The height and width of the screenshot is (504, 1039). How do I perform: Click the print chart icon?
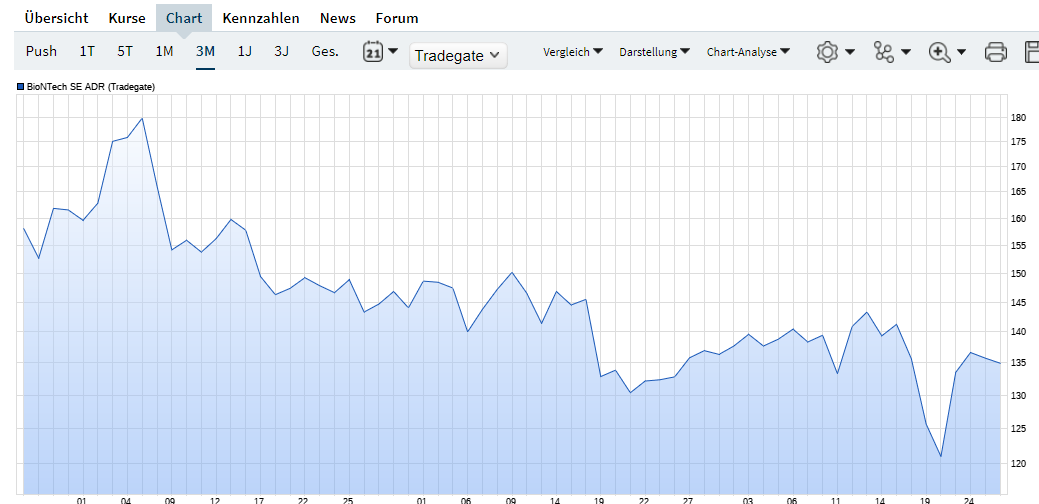point(996,52)
